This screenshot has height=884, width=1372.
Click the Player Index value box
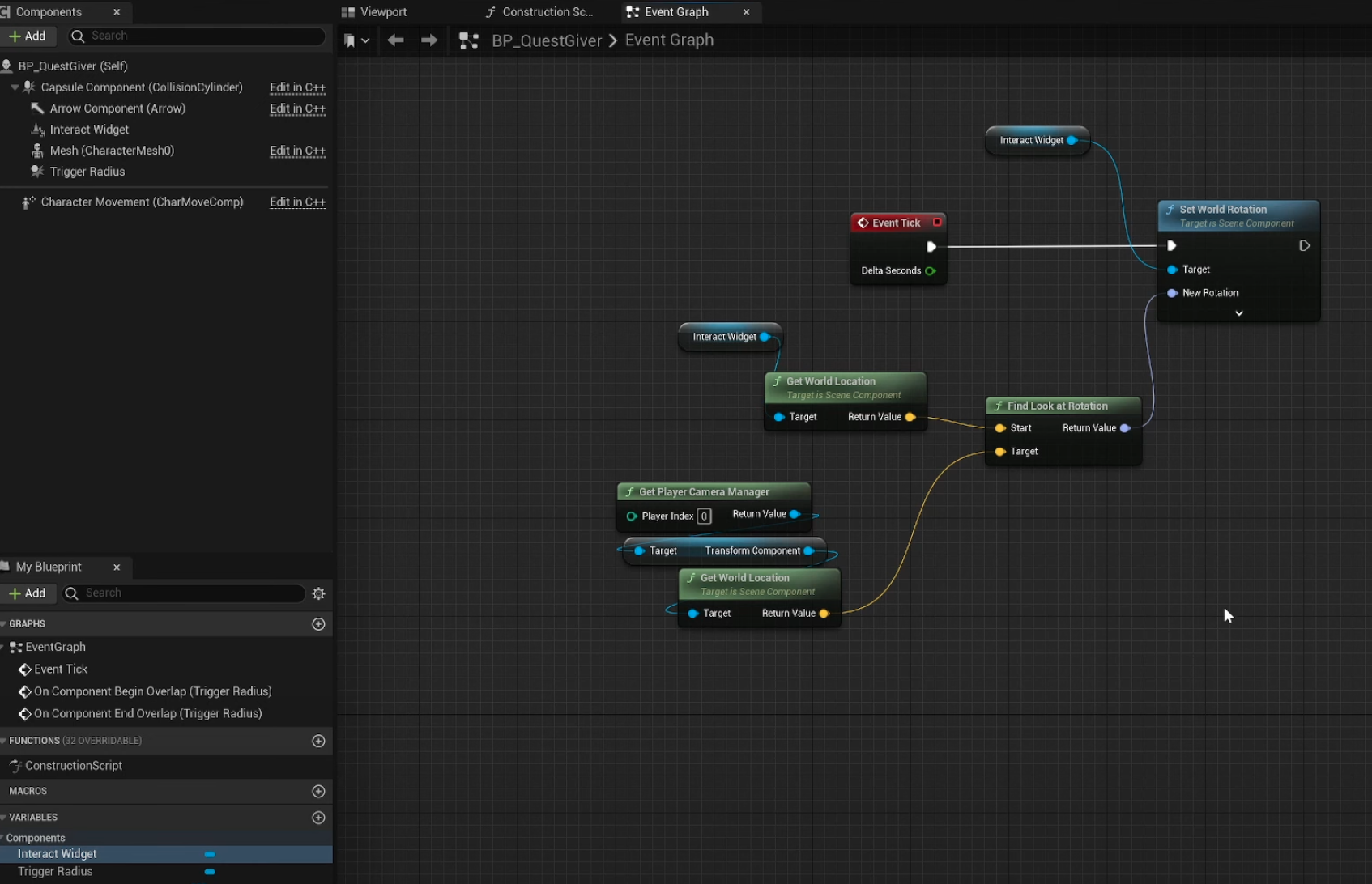704,516
